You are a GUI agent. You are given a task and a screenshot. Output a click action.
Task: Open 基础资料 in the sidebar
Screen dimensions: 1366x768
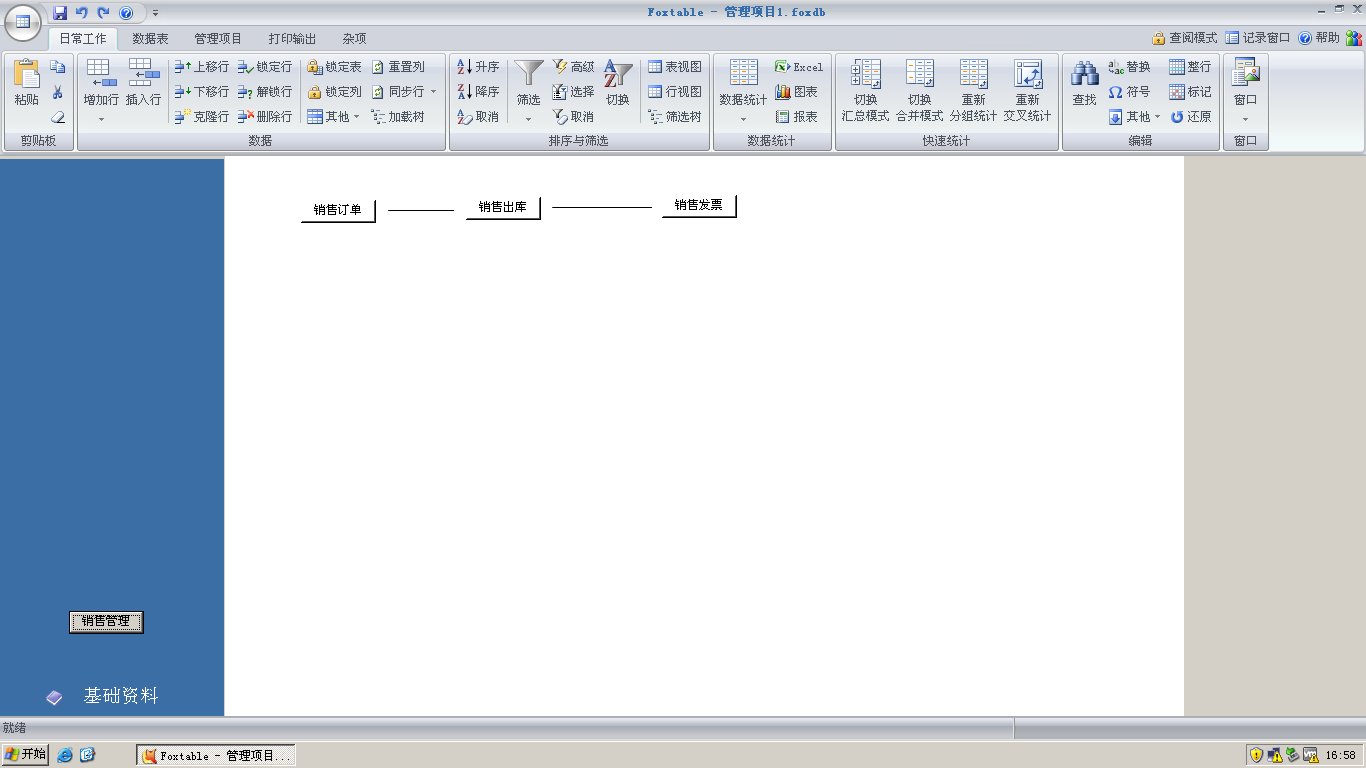pos(121,696)
